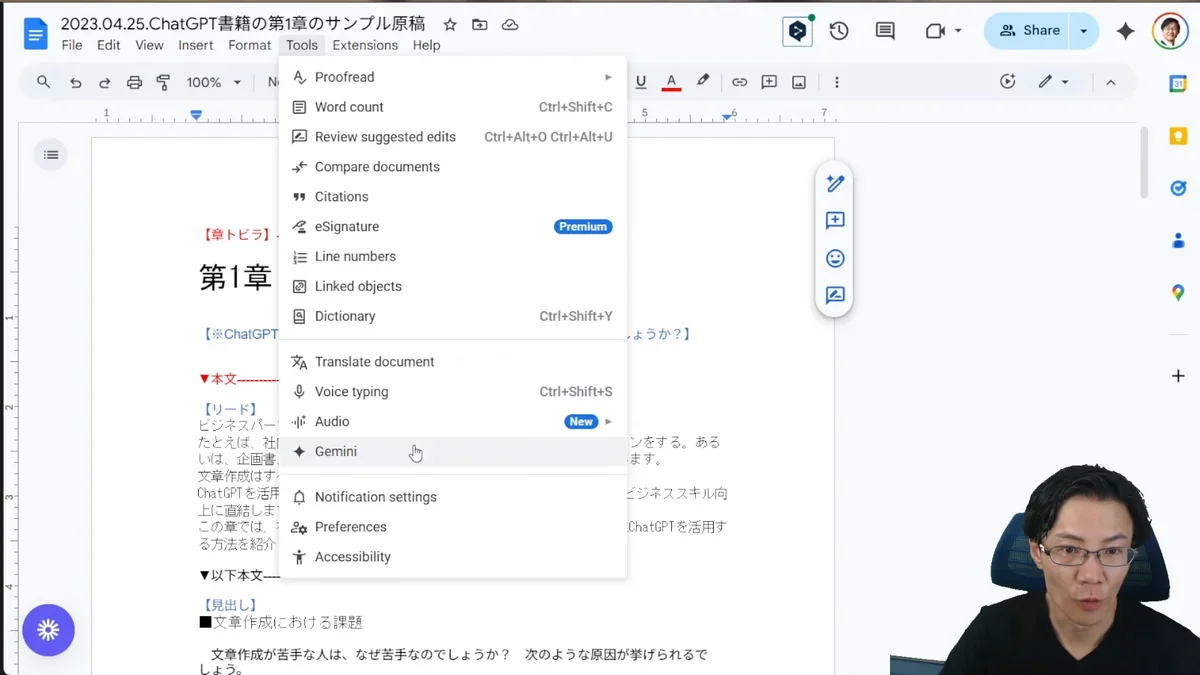
Task: Open highlight color pen
Action: 703,82
